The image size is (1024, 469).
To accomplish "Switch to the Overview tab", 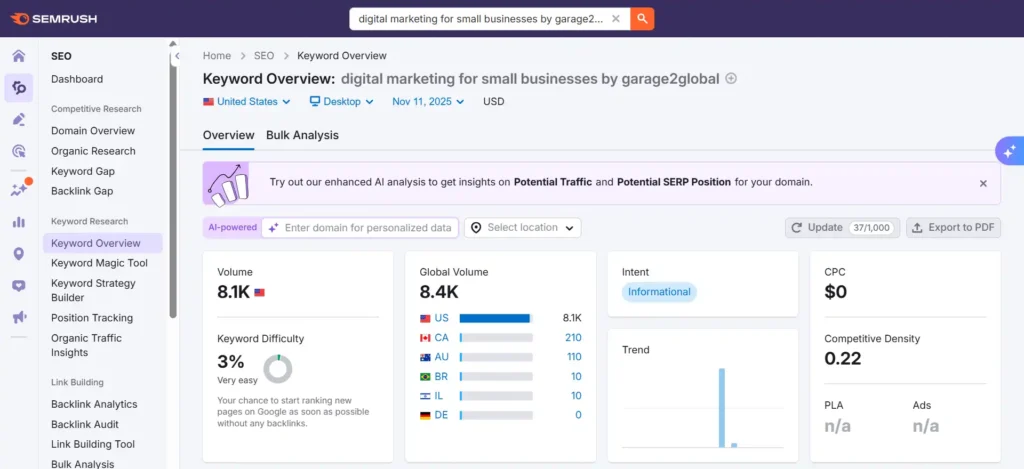I will pos(229,135).
